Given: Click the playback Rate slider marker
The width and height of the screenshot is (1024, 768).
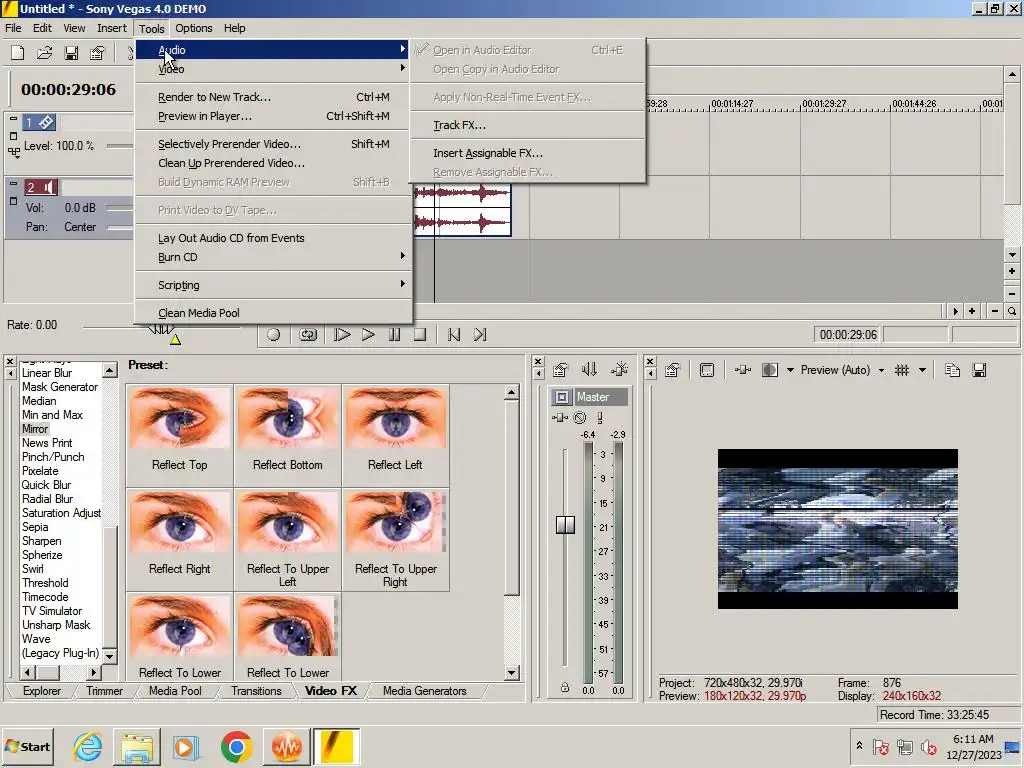Looking at the screenshot, I should click(x=175, y=339).
